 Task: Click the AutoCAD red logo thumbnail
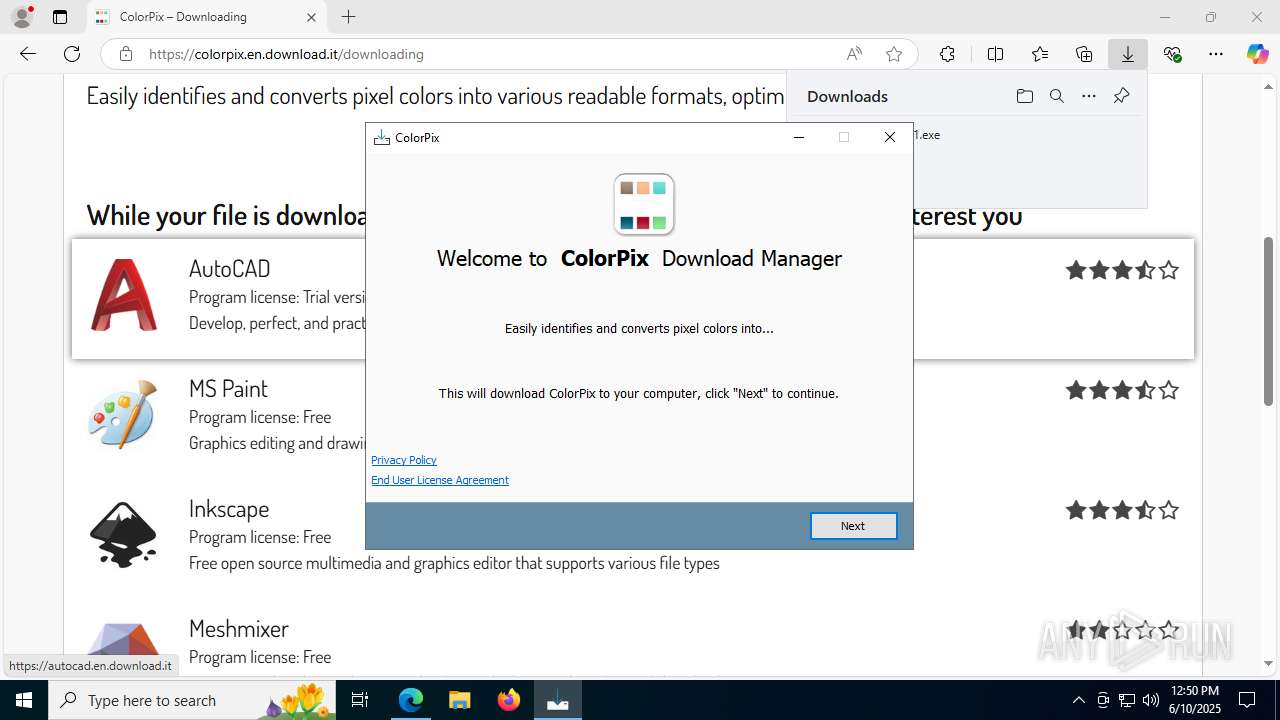tap(124, 295)
